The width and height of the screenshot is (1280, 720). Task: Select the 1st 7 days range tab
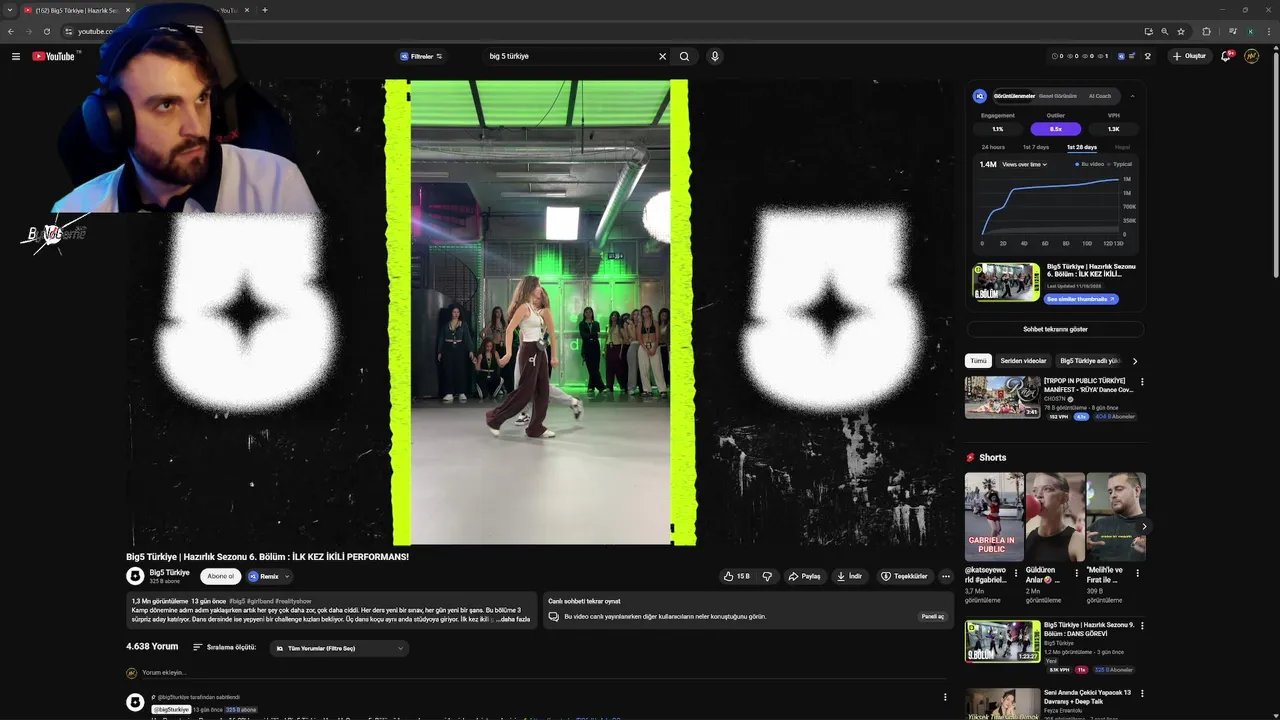click(1036, 147)
